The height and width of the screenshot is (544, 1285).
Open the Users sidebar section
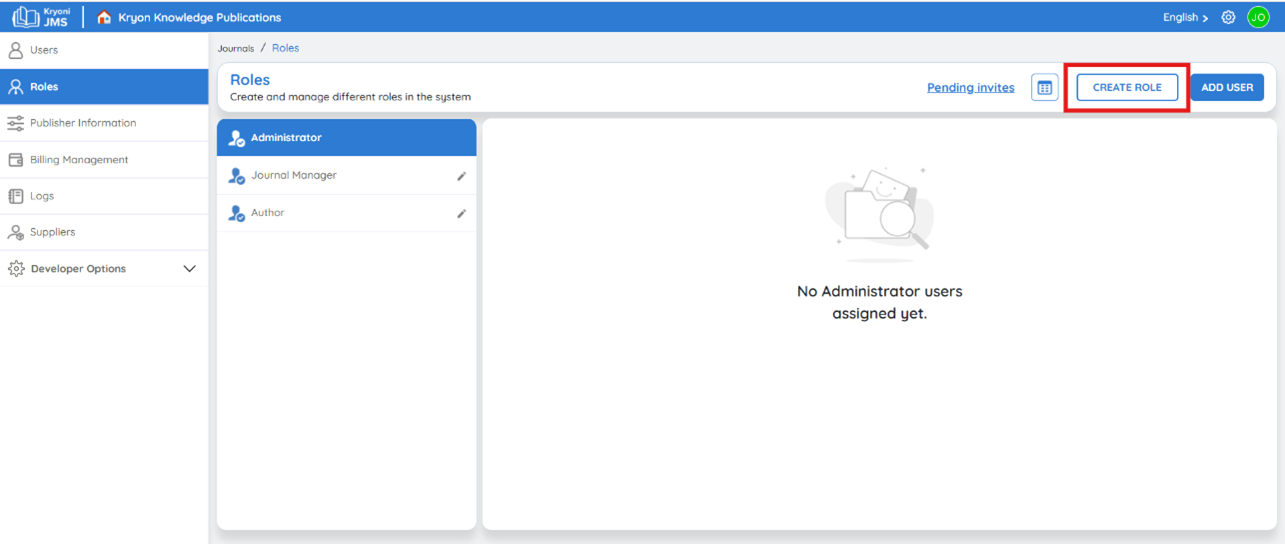click(104, 50)
